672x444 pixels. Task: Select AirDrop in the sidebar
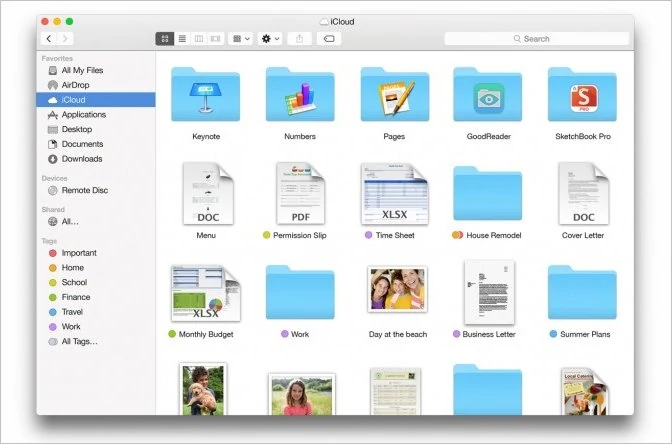96,85
